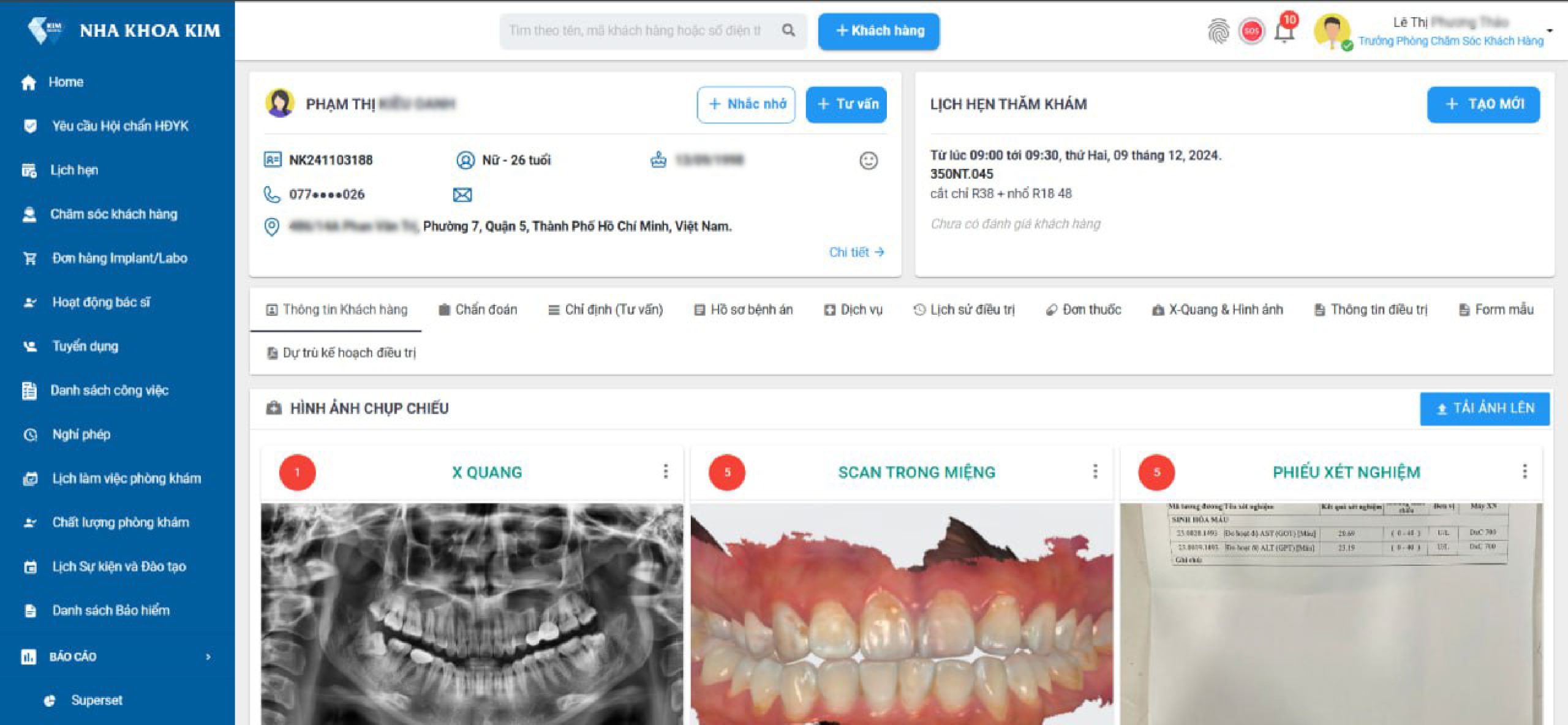
Task: Expand the BÁO CÁO sidebar section
Action: 116,656
